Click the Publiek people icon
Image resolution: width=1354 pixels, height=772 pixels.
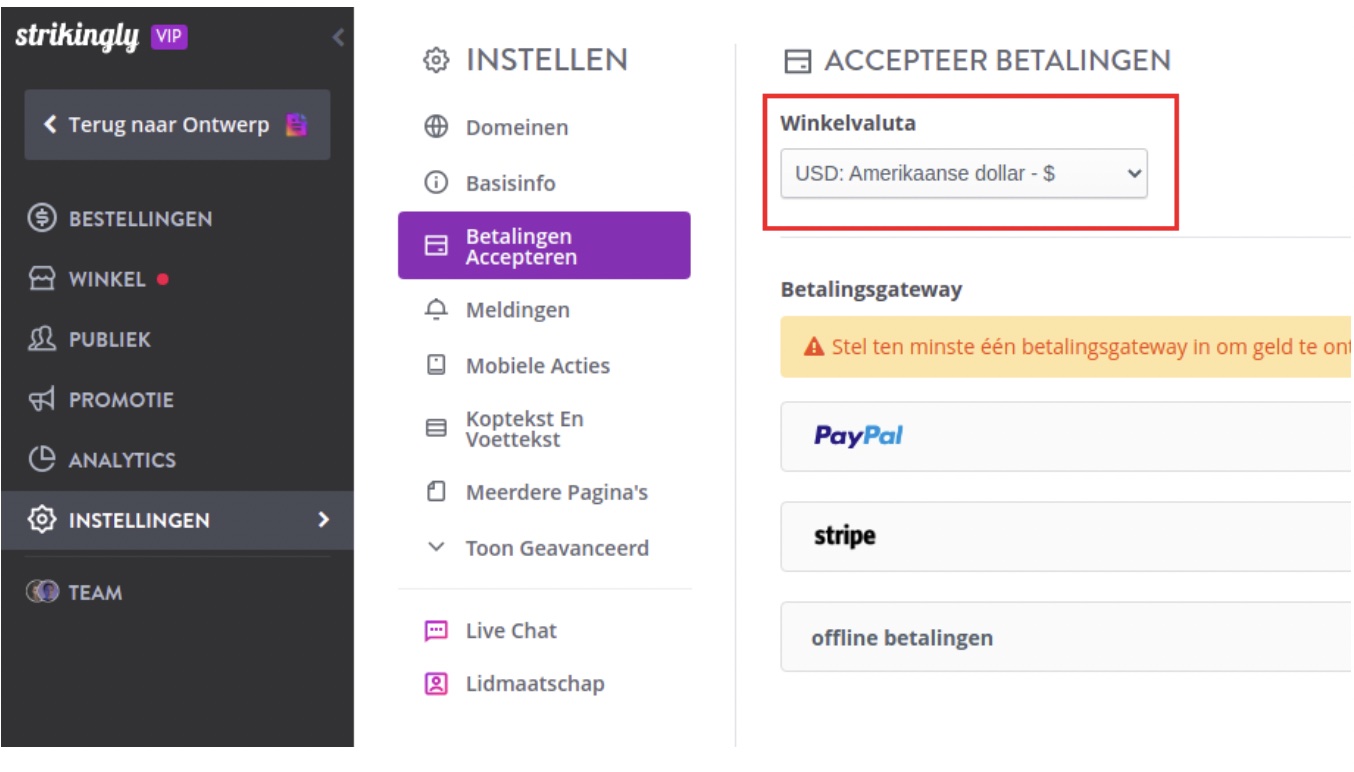point(42,339)
